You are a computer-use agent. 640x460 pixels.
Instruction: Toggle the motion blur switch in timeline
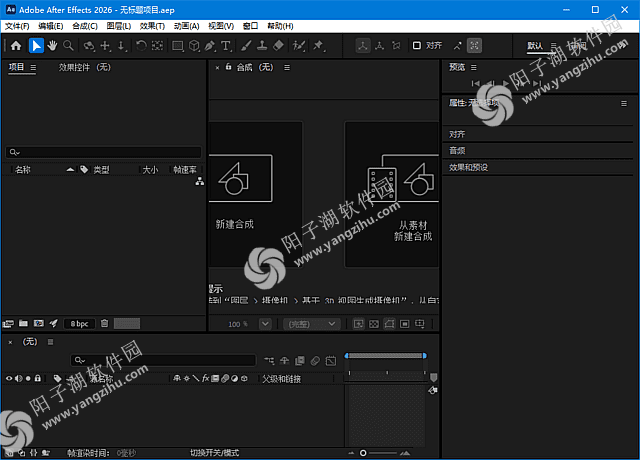coord(315,360)
